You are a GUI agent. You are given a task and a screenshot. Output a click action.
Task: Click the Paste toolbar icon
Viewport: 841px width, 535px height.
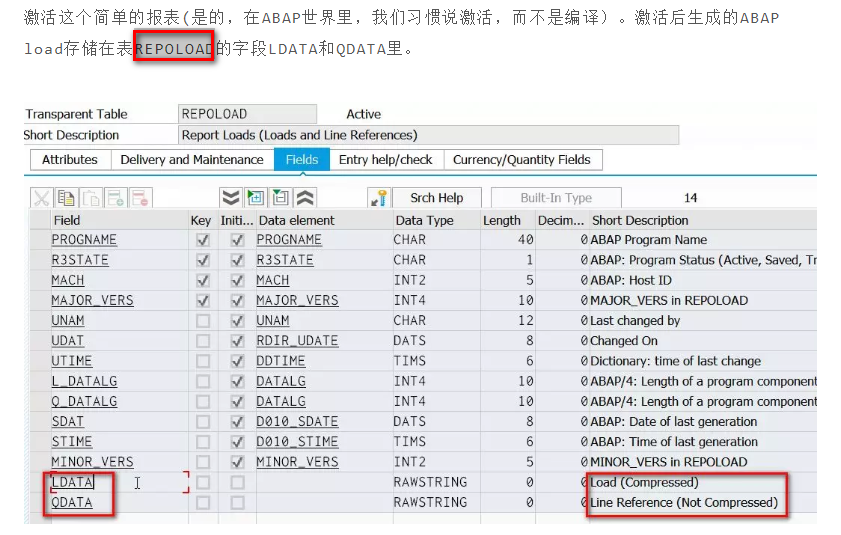(x=91, y=198)
